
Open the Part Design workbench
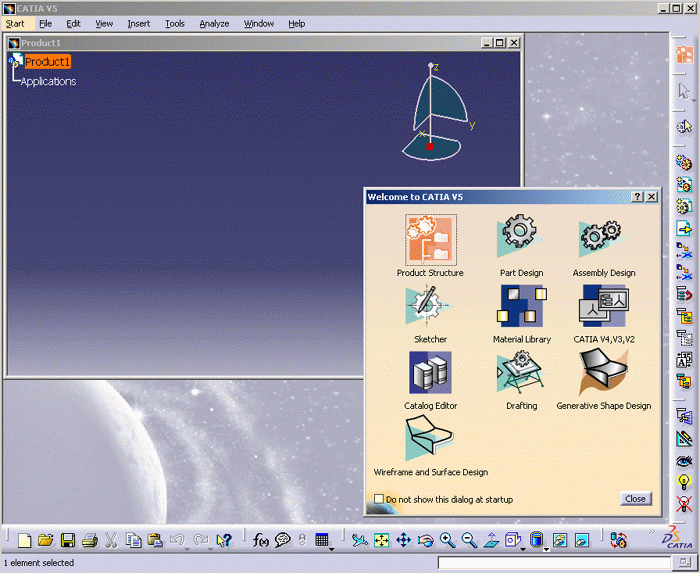(x=521, y=238)
